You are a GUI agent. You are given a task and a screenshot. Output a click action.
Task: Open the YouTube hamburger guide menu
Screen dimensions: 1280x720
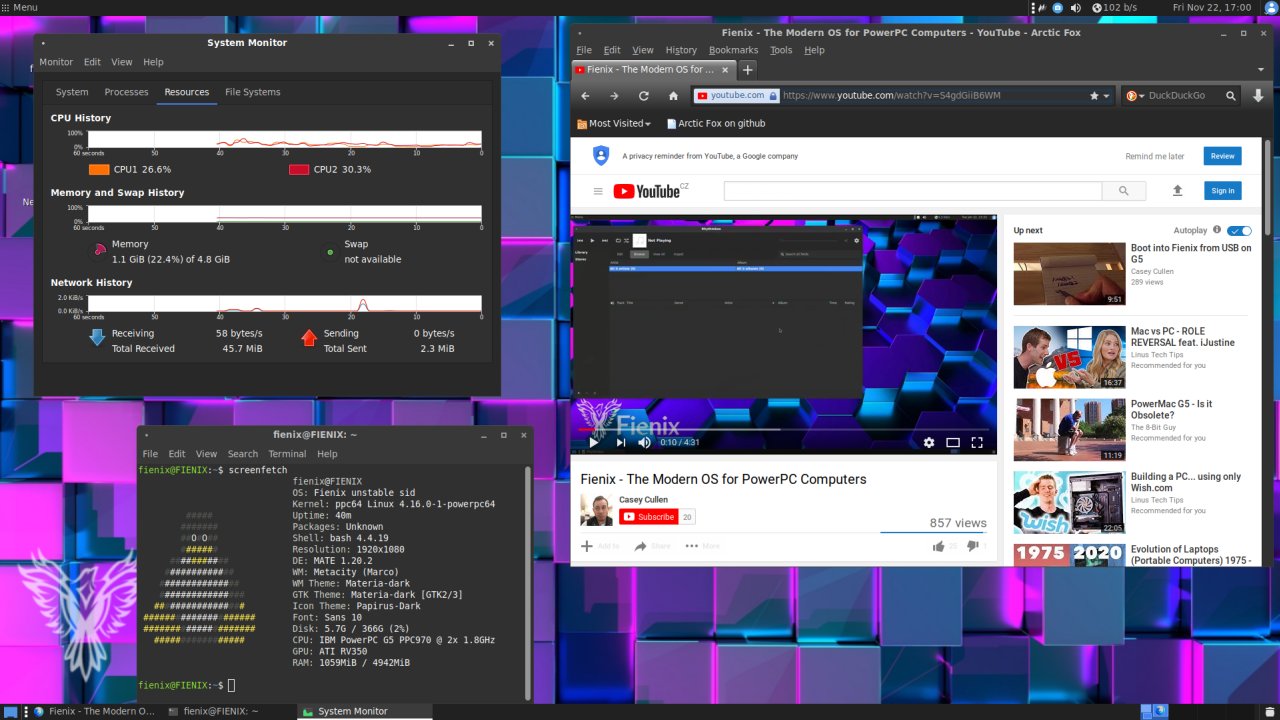598,191
